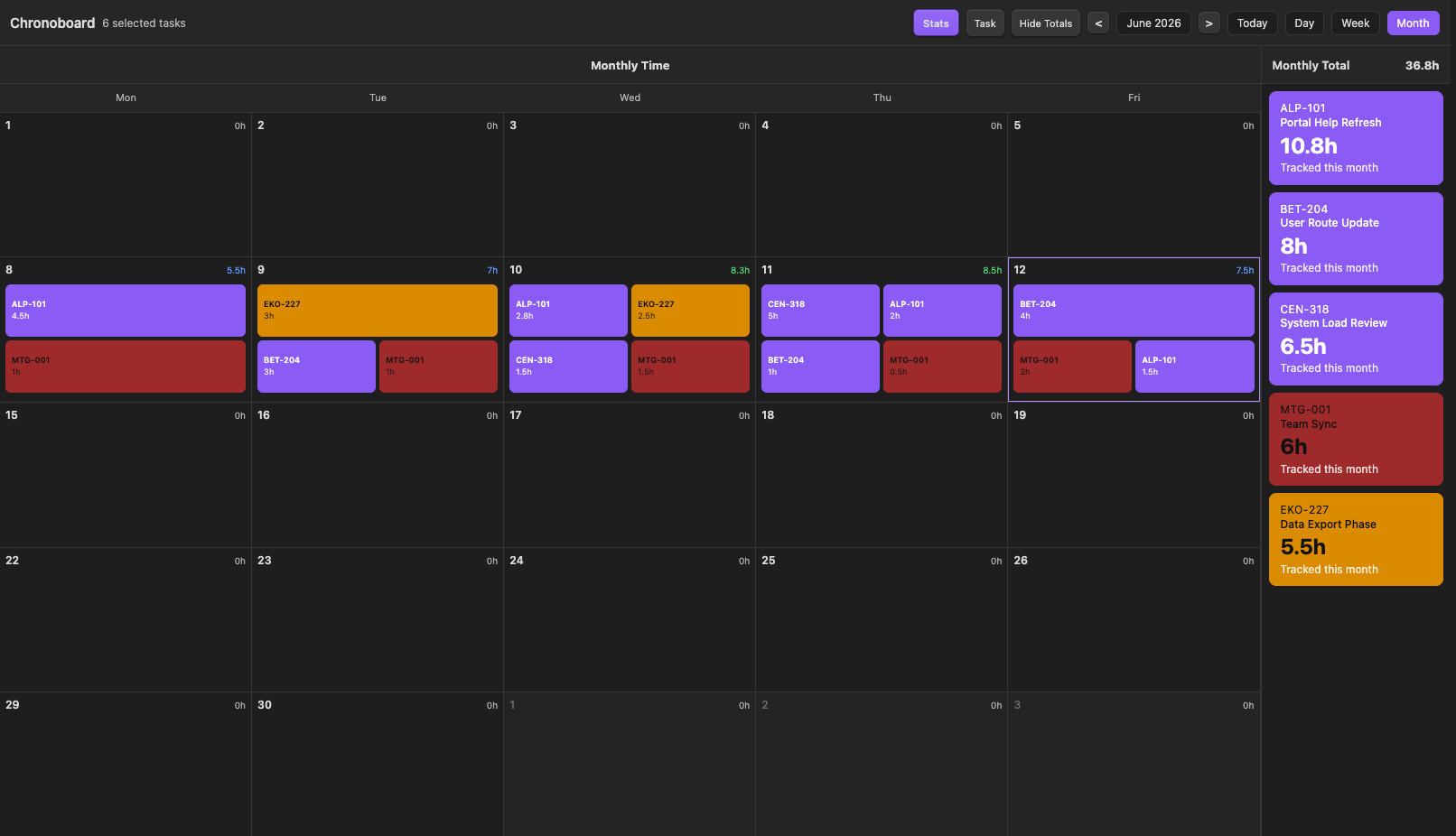Select the Month view tab
The image size is (1456, 836).
pos(1413,23)
